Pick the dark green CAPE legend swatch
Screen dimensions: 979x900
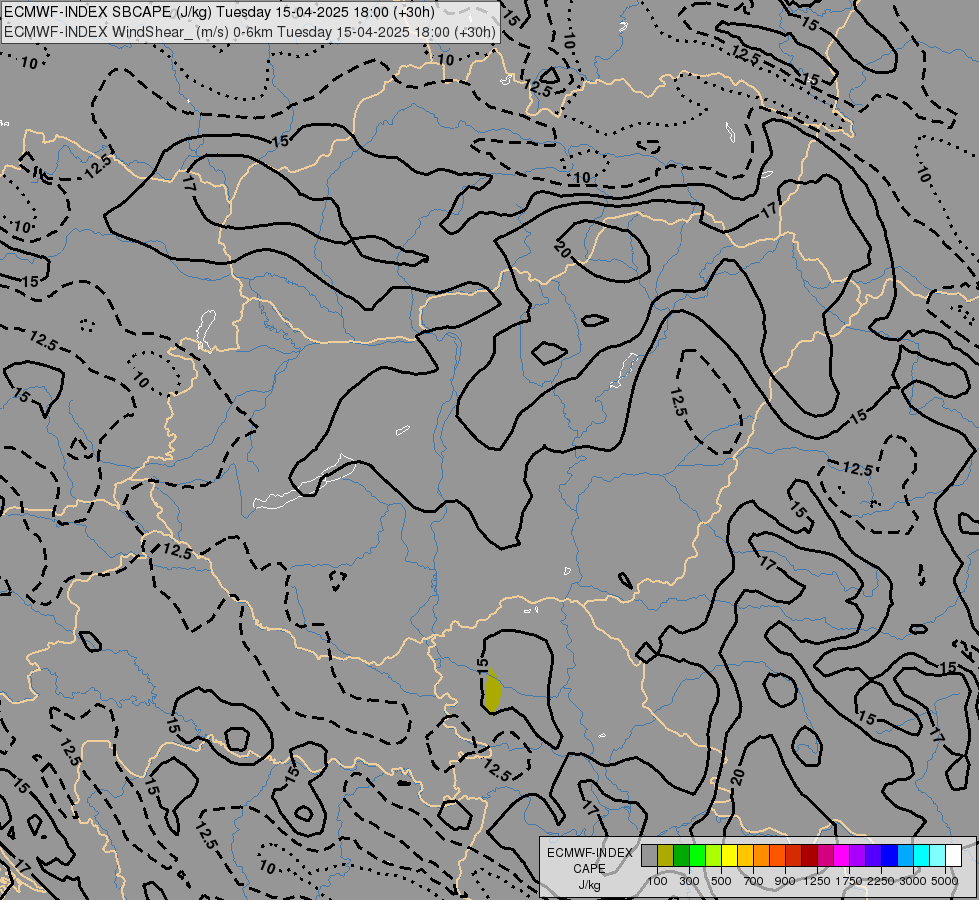(681, 856)
